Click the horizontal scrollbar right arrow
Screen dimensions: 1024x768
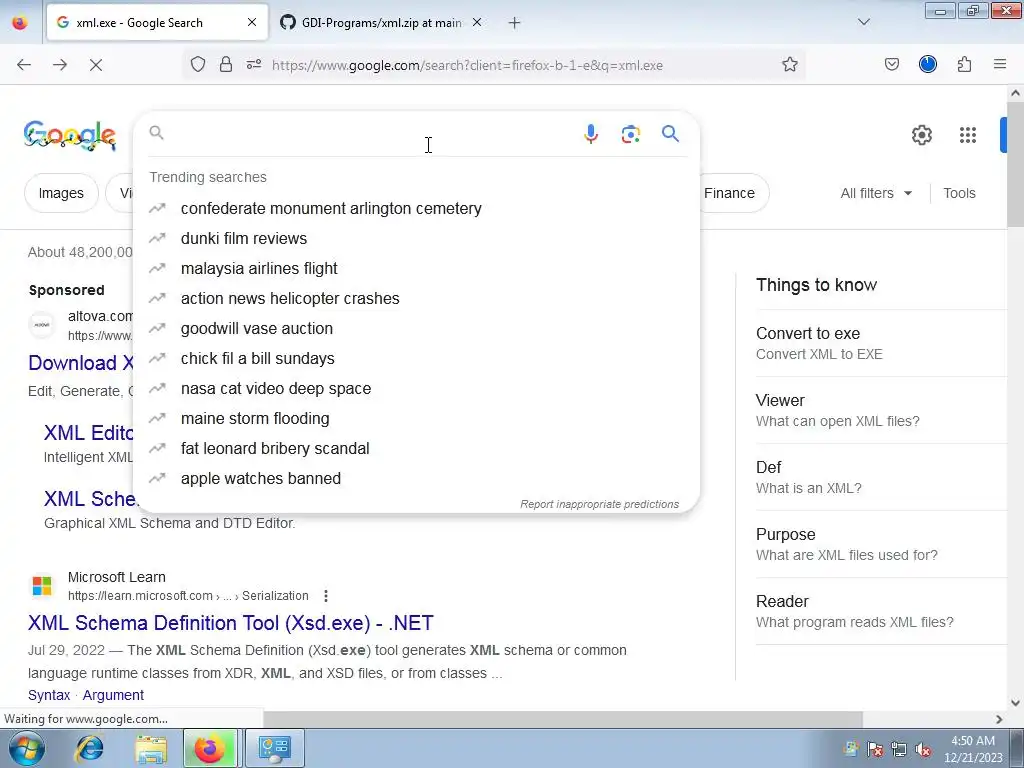tap(999, 719)
